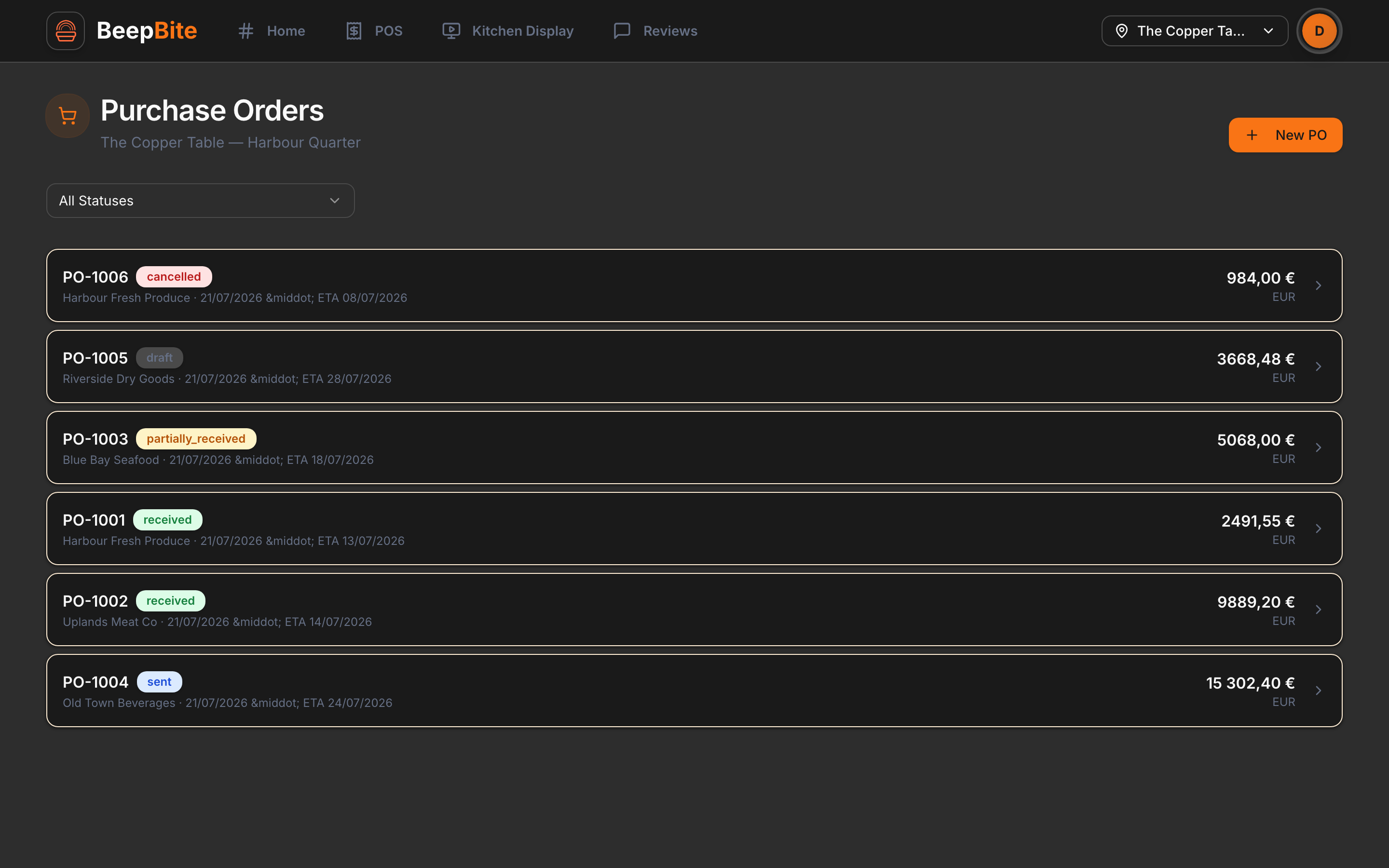The image size is (1389, 868).
Task: Click the Uplands Meat Co supplier line
Action: [x=217, y=622]
